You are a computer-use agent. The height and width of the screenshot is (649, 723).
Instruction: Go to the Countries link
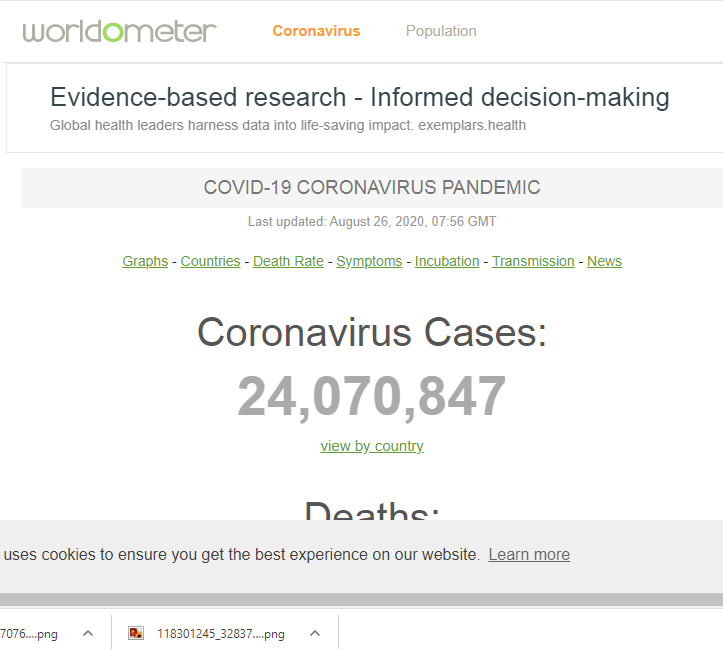(210, 261)
